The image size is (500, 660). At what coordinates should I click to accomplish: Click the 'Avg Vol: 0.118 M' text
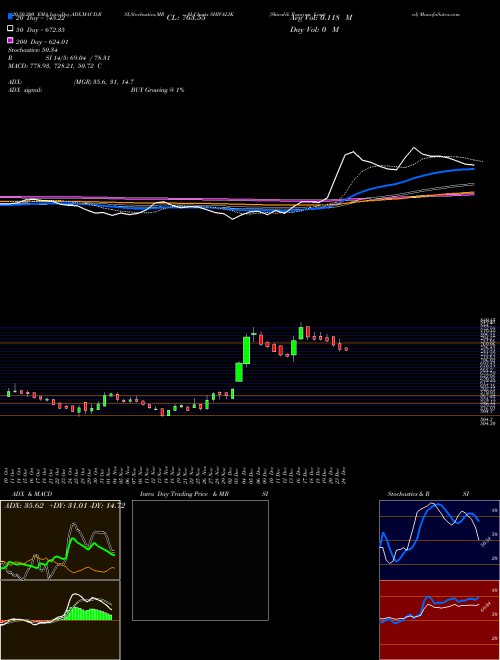(x=321, y=18)
